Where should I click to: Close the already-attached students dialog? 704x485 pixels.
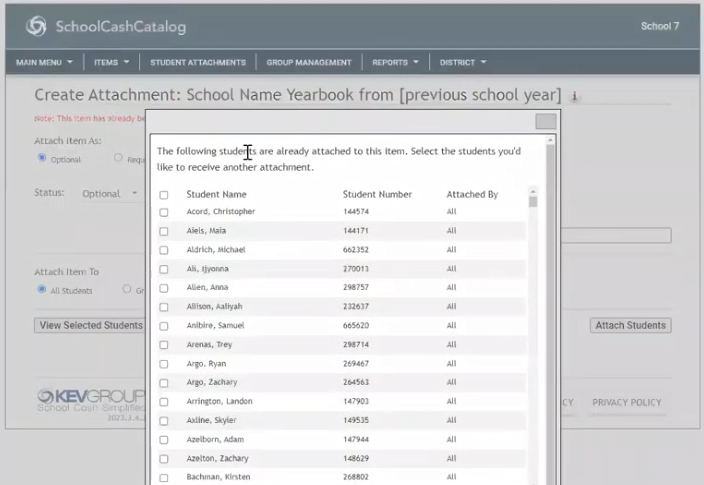pyautogui.click(x=546, y=121)
